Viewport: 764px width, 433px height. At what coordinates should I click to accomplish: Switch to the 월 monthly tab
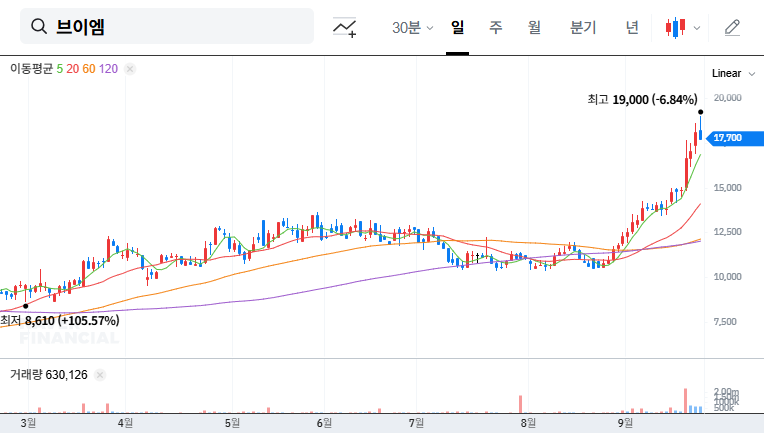[x=535, y=27]
